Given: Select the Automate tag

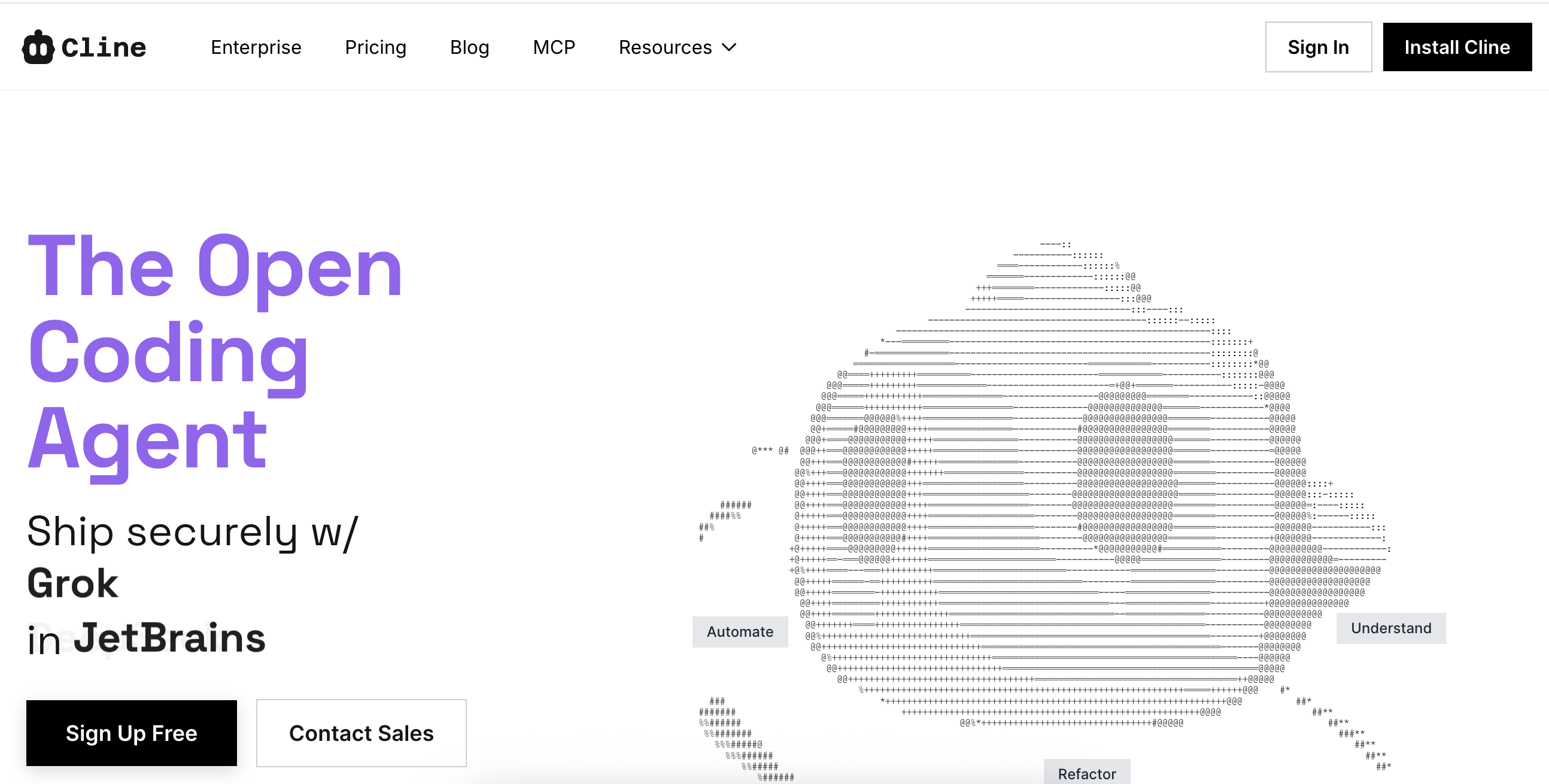Looking at the screenshot, I should click(740, 632).
